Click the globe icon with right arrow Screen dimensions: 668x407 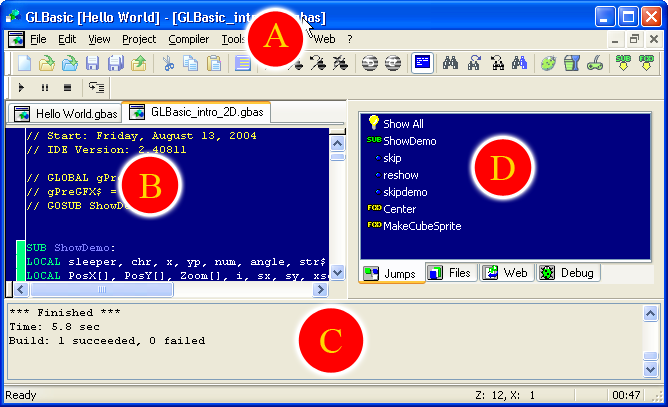click(393, 64)
